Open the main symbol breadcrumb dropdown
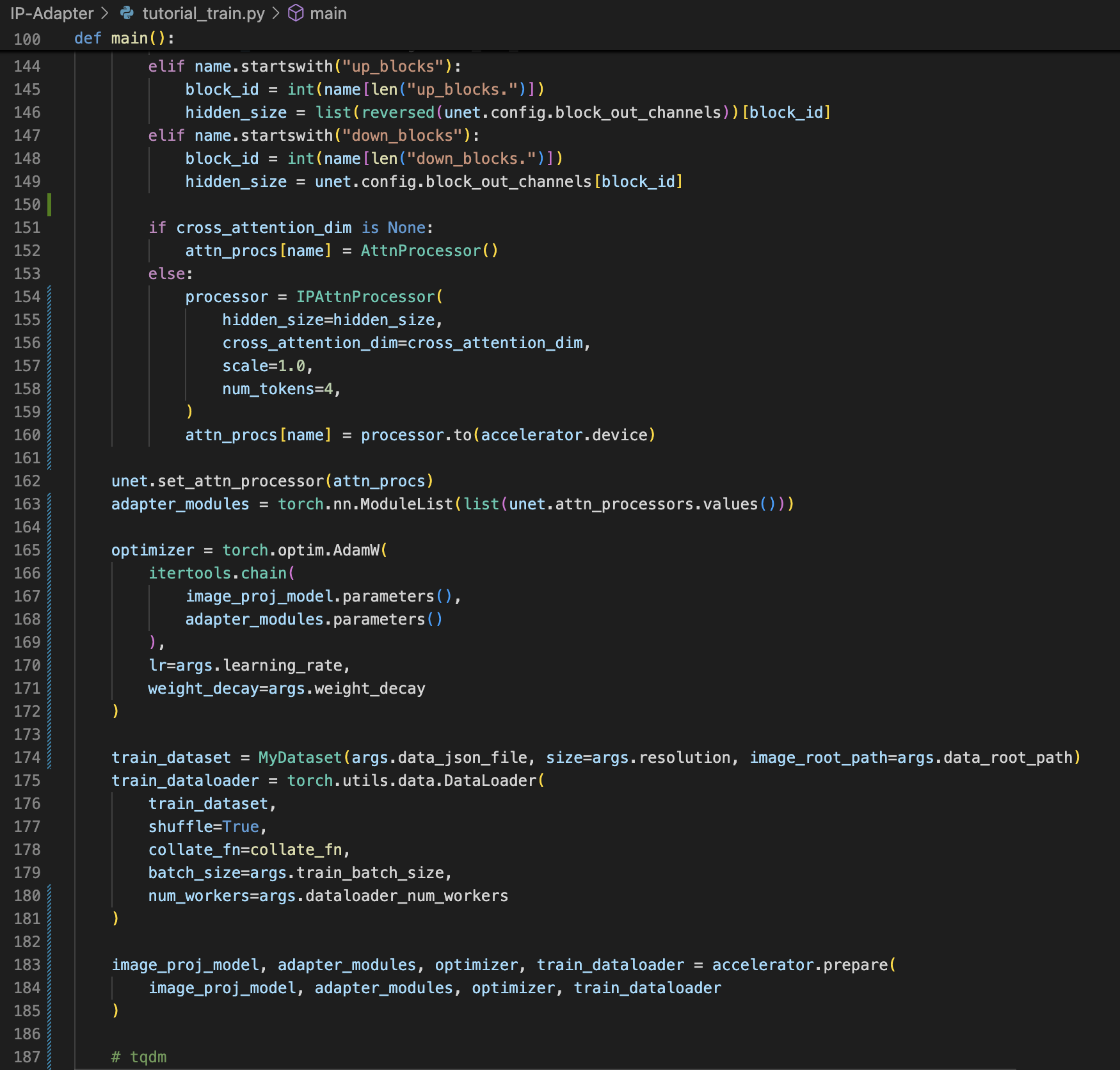Image resolution: width=1120 pixels, height=1070 pixels. click(328, 13)
